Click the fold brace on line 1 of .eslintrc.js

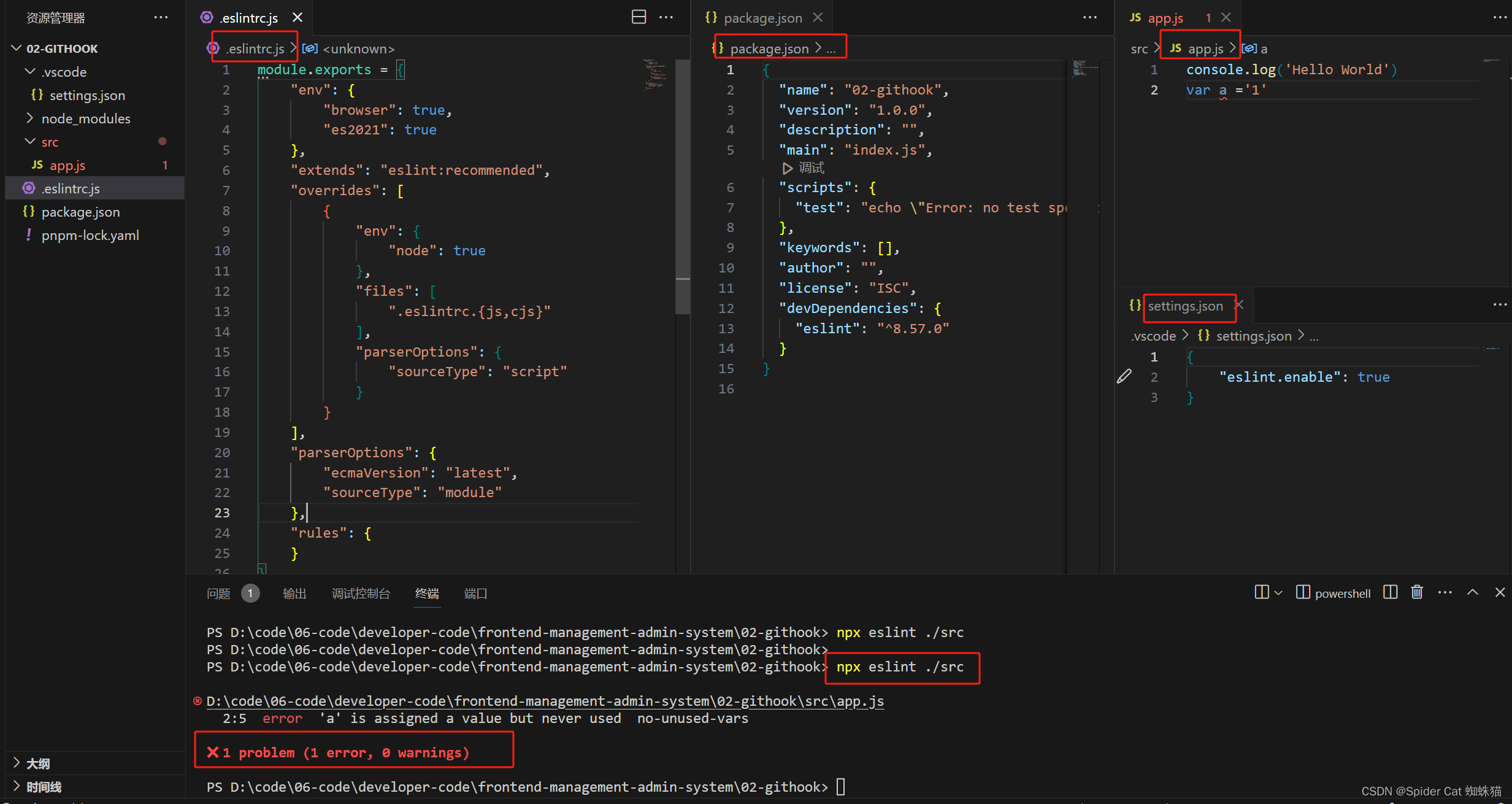point(400,69)
